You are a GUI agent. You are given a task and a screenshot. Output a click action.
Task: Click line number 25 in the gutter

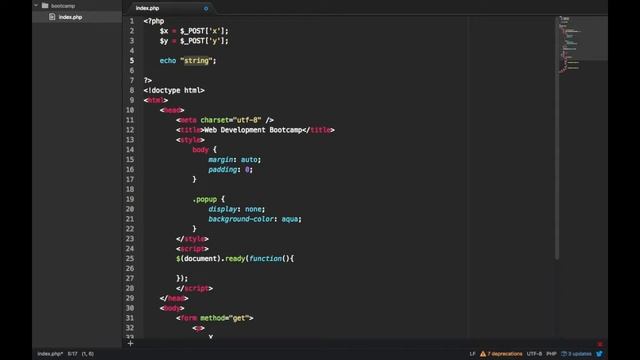129,259
